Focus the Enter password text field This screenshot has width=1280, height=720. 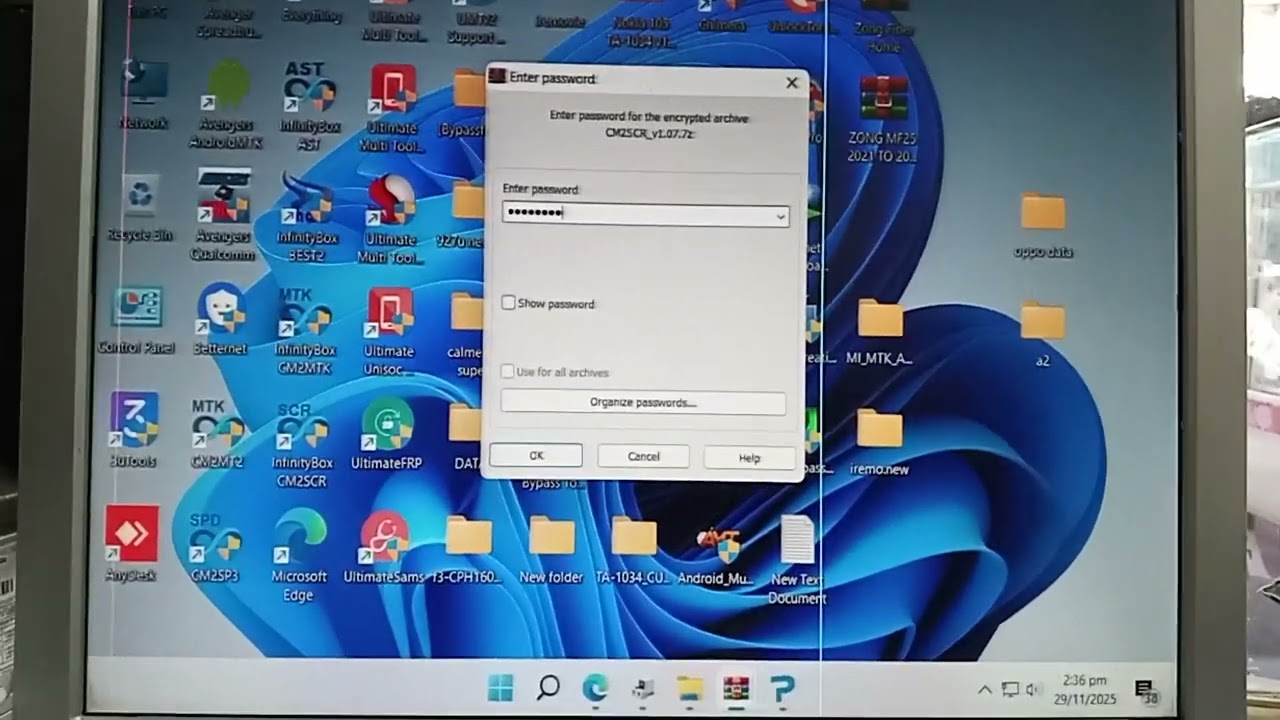point(645,213)
